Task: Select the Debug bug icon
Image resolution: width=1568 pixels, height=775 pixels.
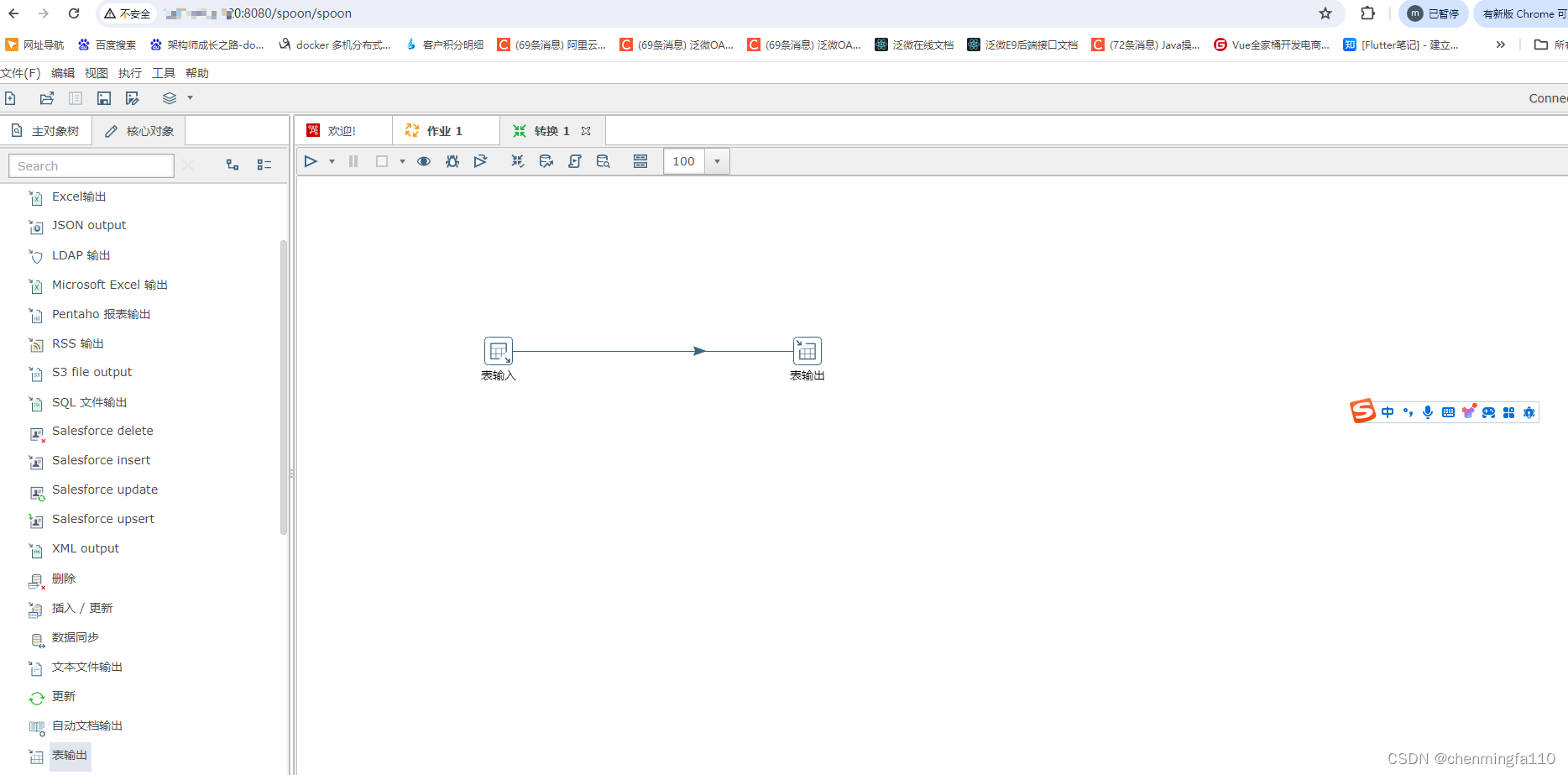Action: pos(452,160)
